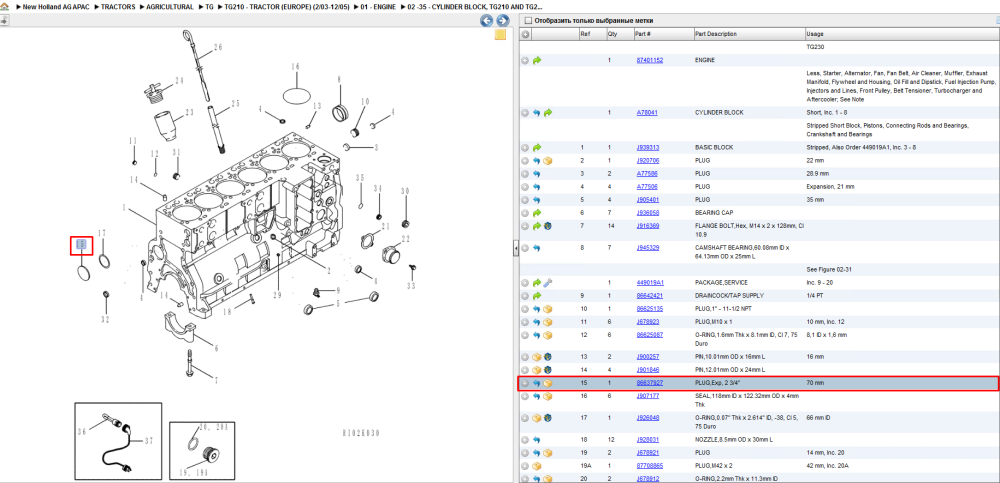Screen dimensions: 1000x483
Task: Select 'PLUG,Exp, 2 3/4"' description text
Action: (x=718, y=383)
